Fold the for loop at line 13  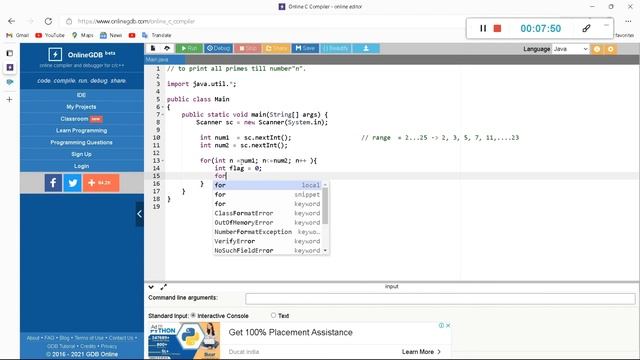coord(162,161)
